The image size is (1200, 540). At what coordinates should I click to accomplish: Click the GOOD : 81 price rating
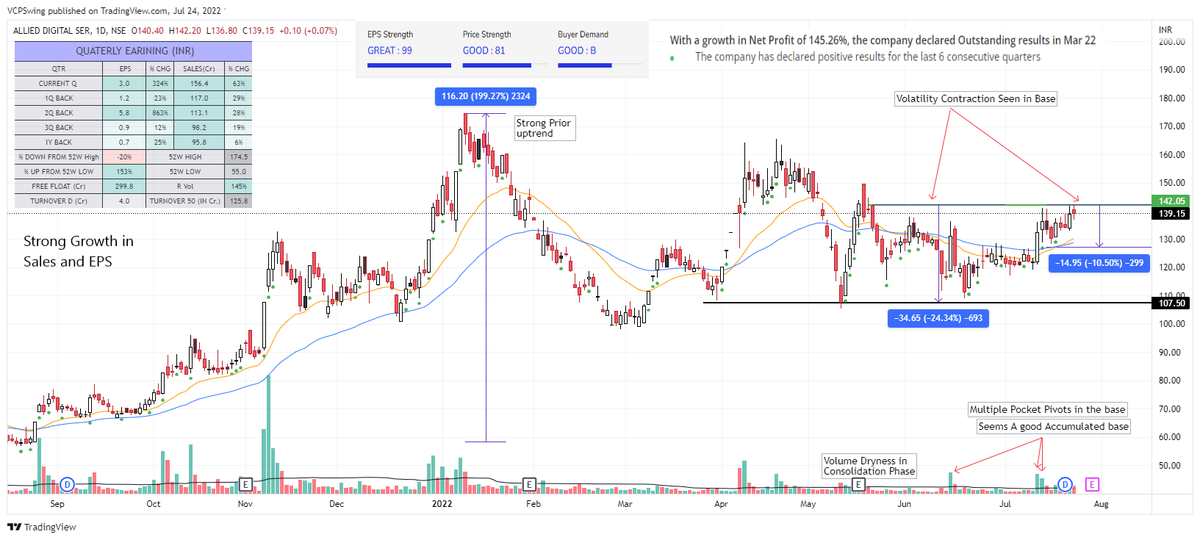coord(486,50)
